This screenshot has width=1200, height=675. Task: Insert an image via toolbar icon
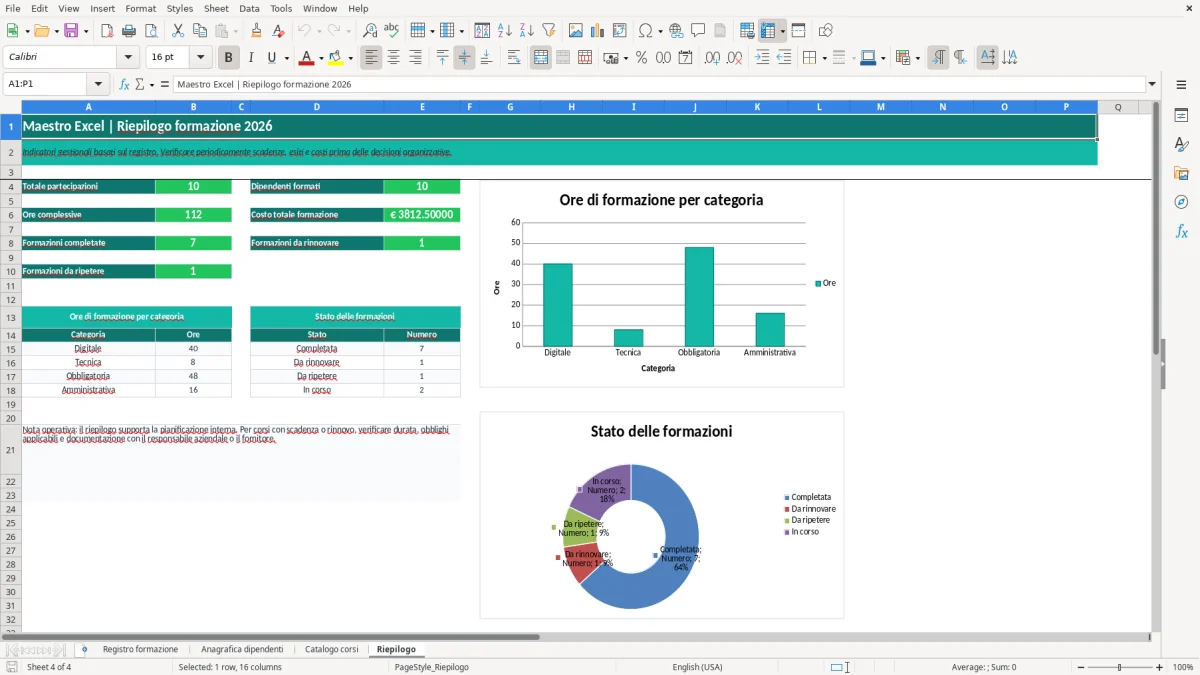[575, 31]
